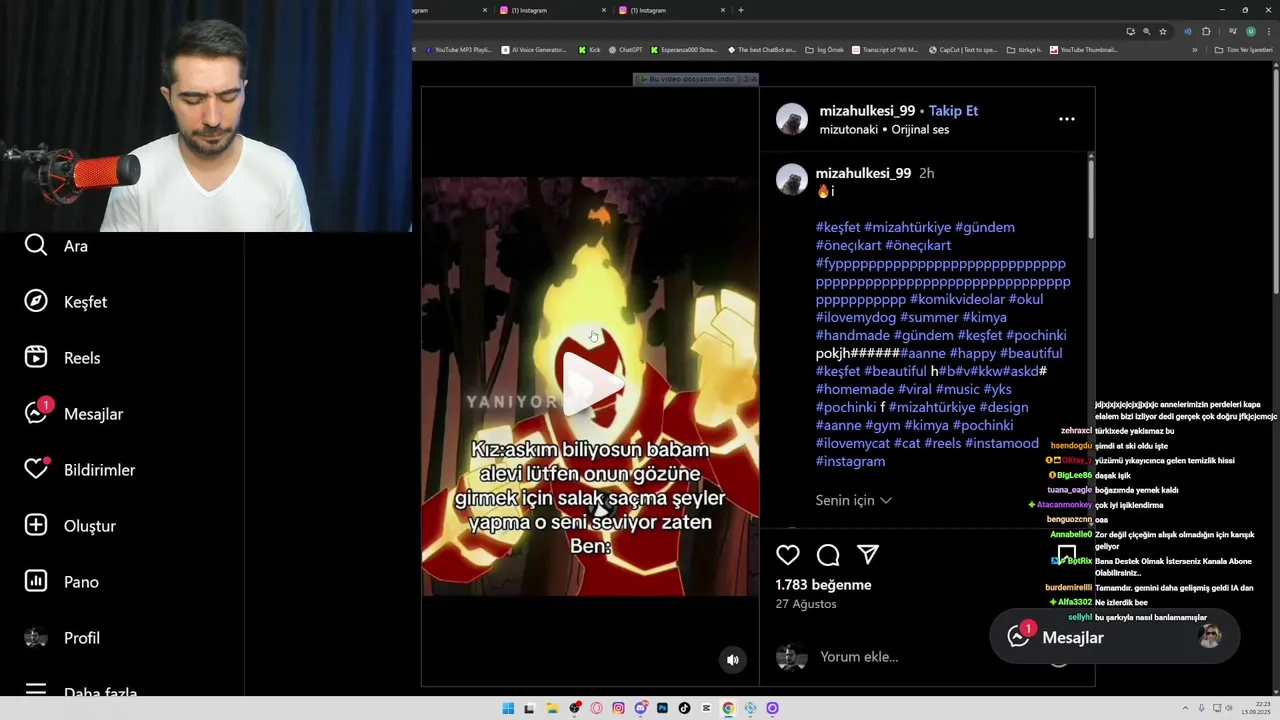Click #komikvideolar hashtag
Image resolution: width=1280 pixels, height=720 pixels.
coord(957,299)
